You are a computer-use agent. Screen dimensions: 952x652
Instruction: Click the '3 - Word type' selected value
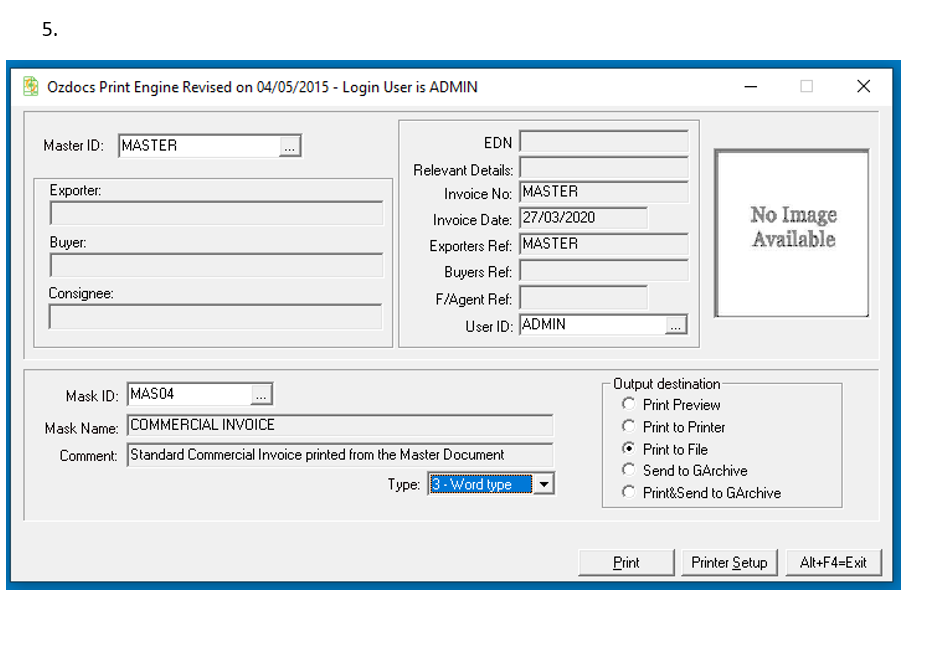(480, 484)
